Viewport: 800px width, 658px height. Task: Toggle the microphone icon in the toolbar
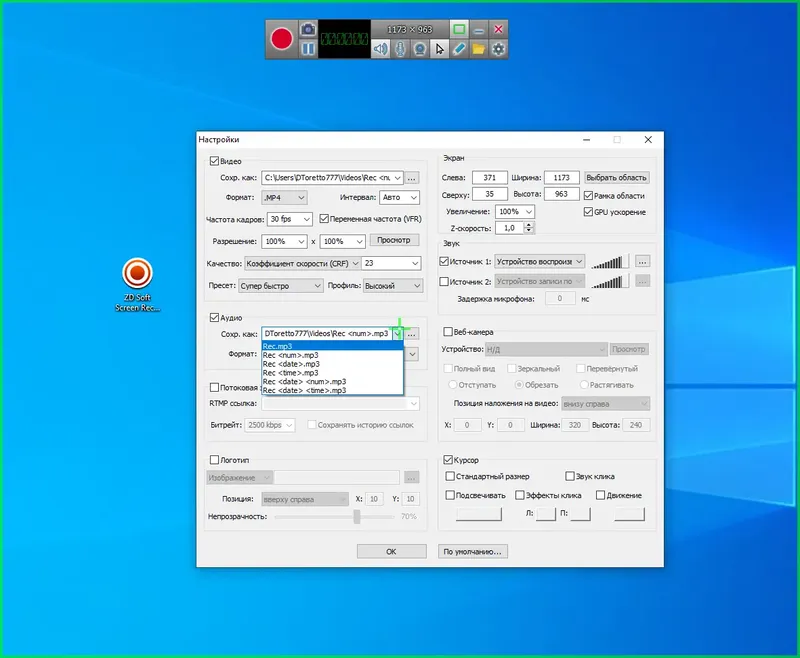pos(400,48)
